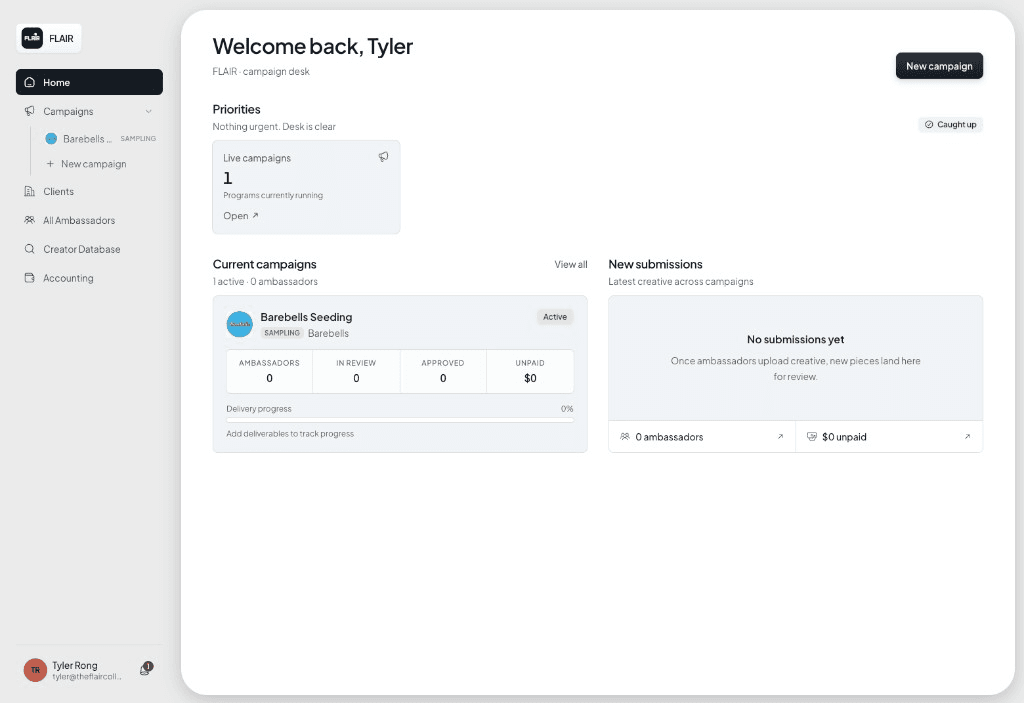Open Clients via its building icon
Viewport: 1024px width, 703px height.
coord(29,191)
